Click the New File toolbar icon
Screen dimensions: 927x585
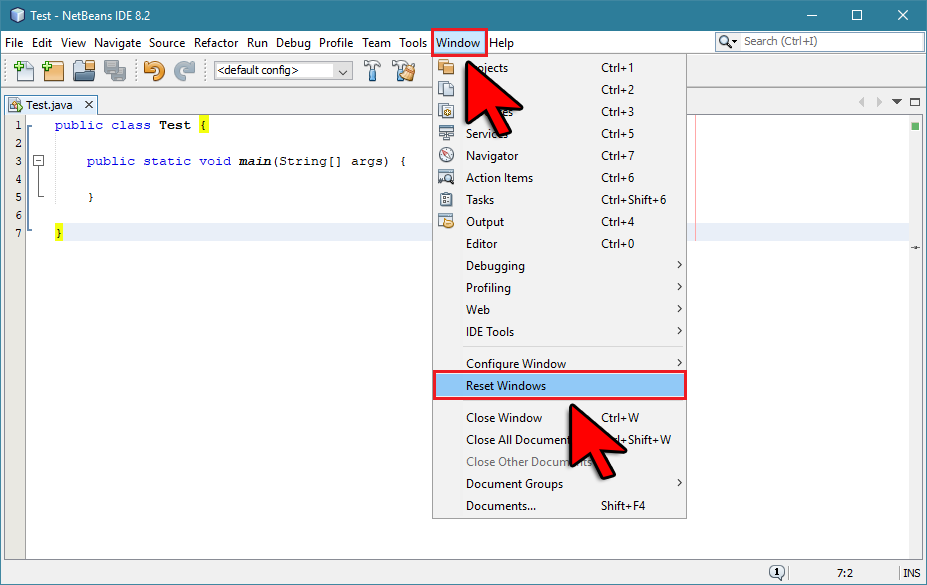[x=24, y=70]
